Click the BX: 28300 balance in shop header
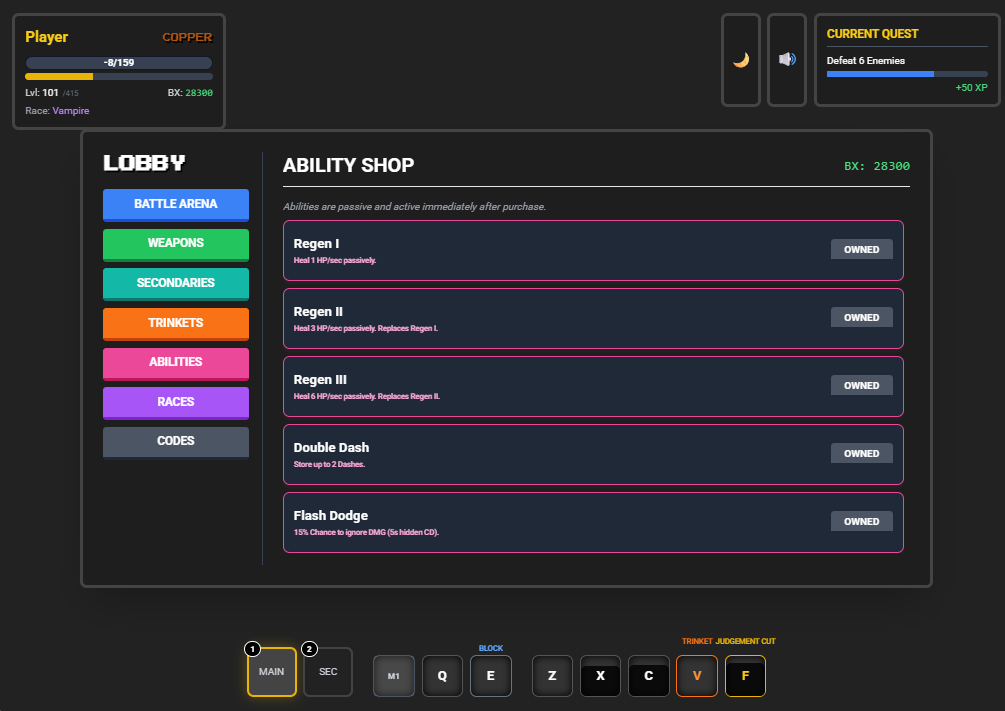Screen dimensions: 1005x711 coord(877,166)
